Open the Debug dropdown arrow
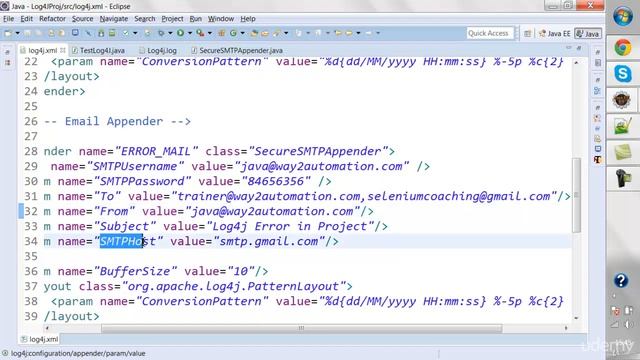Image resolution: width=640 pixels, height=360 pixels. pos(170,33)
